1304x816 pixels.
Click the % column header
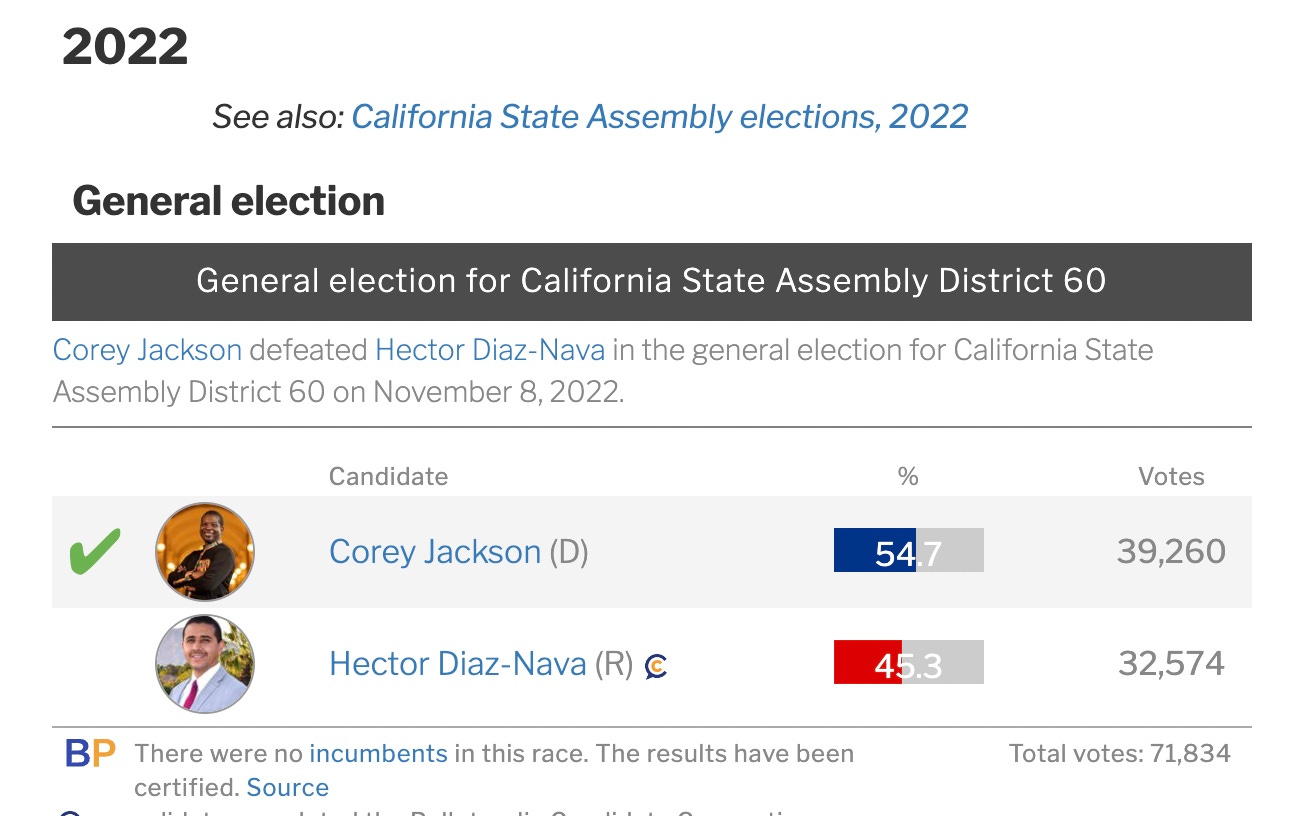coord(908,477)
